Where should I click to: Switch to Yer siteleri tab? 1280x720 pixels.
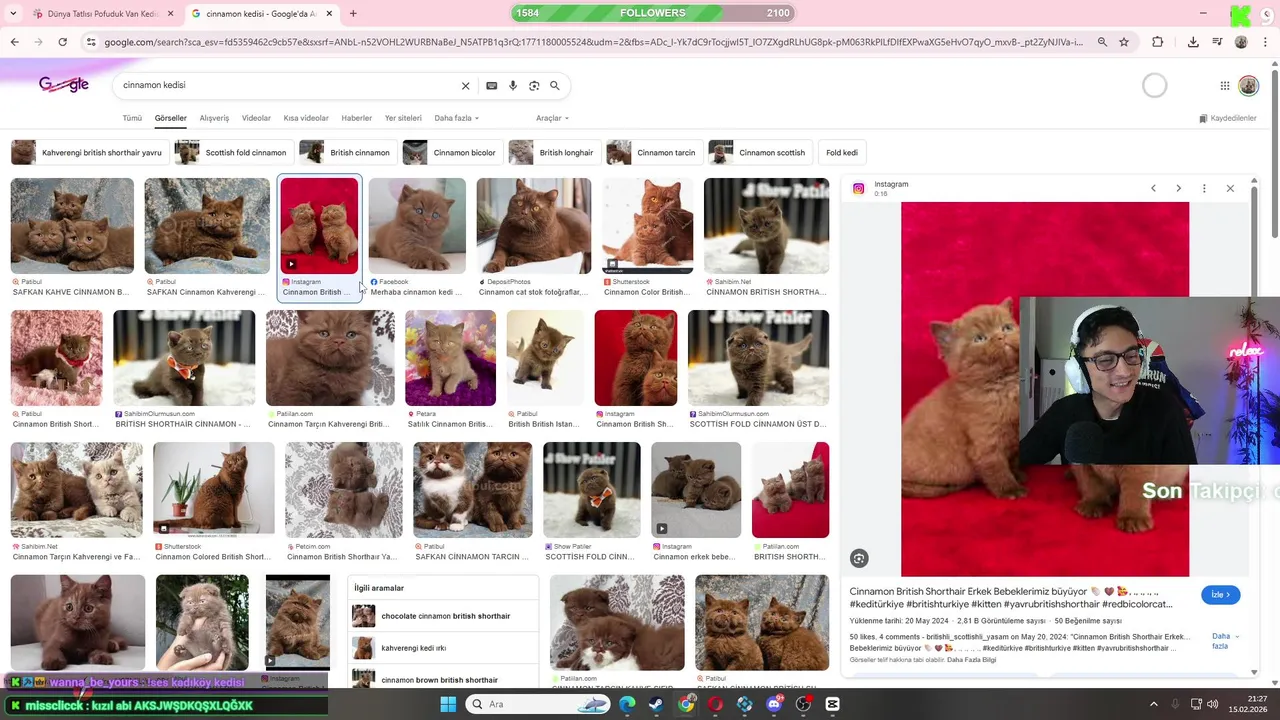click(403, 118)
